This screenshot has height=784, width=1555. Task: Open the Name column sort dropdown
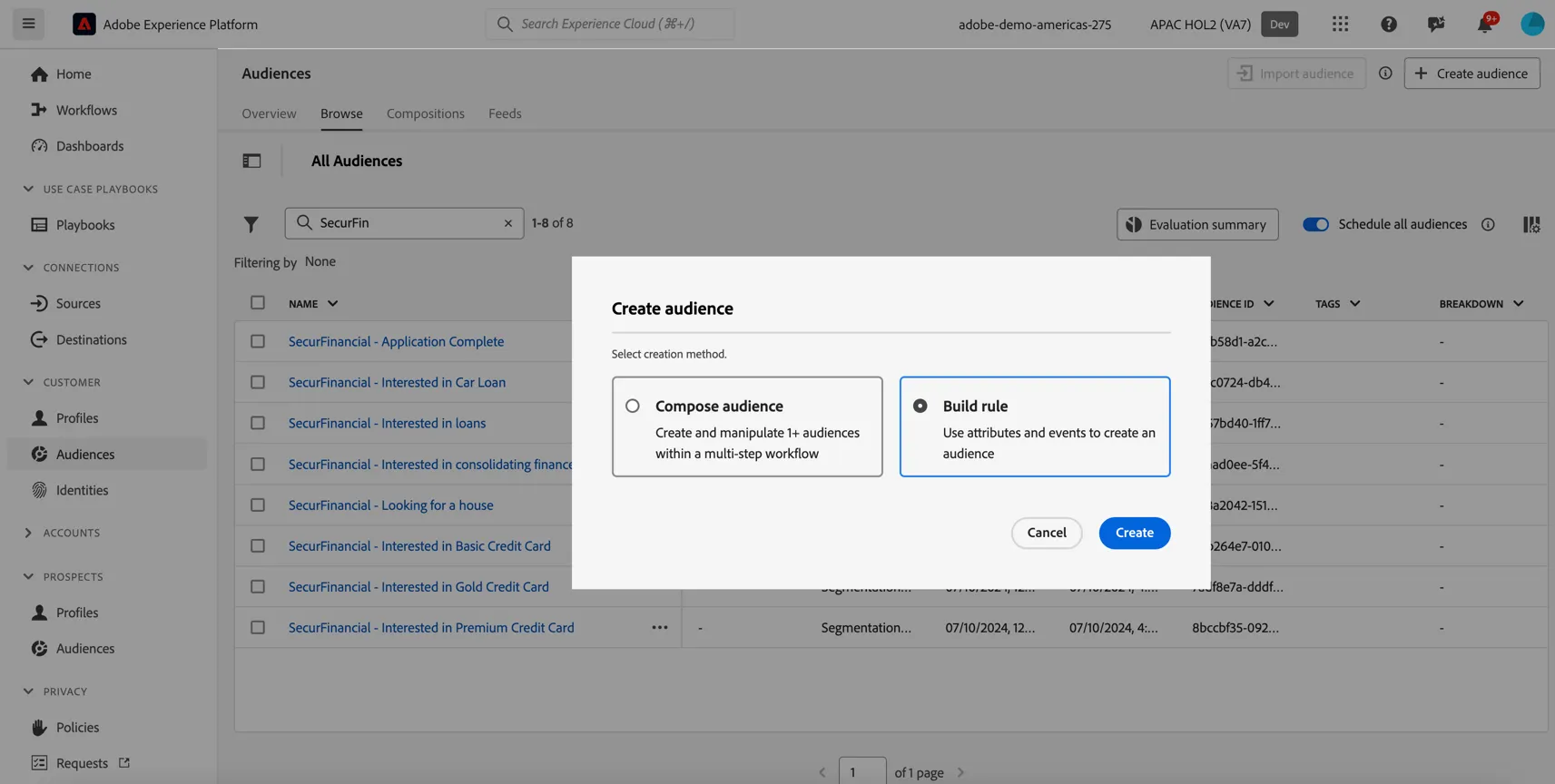pyautogui.click(x=332, y=304)
